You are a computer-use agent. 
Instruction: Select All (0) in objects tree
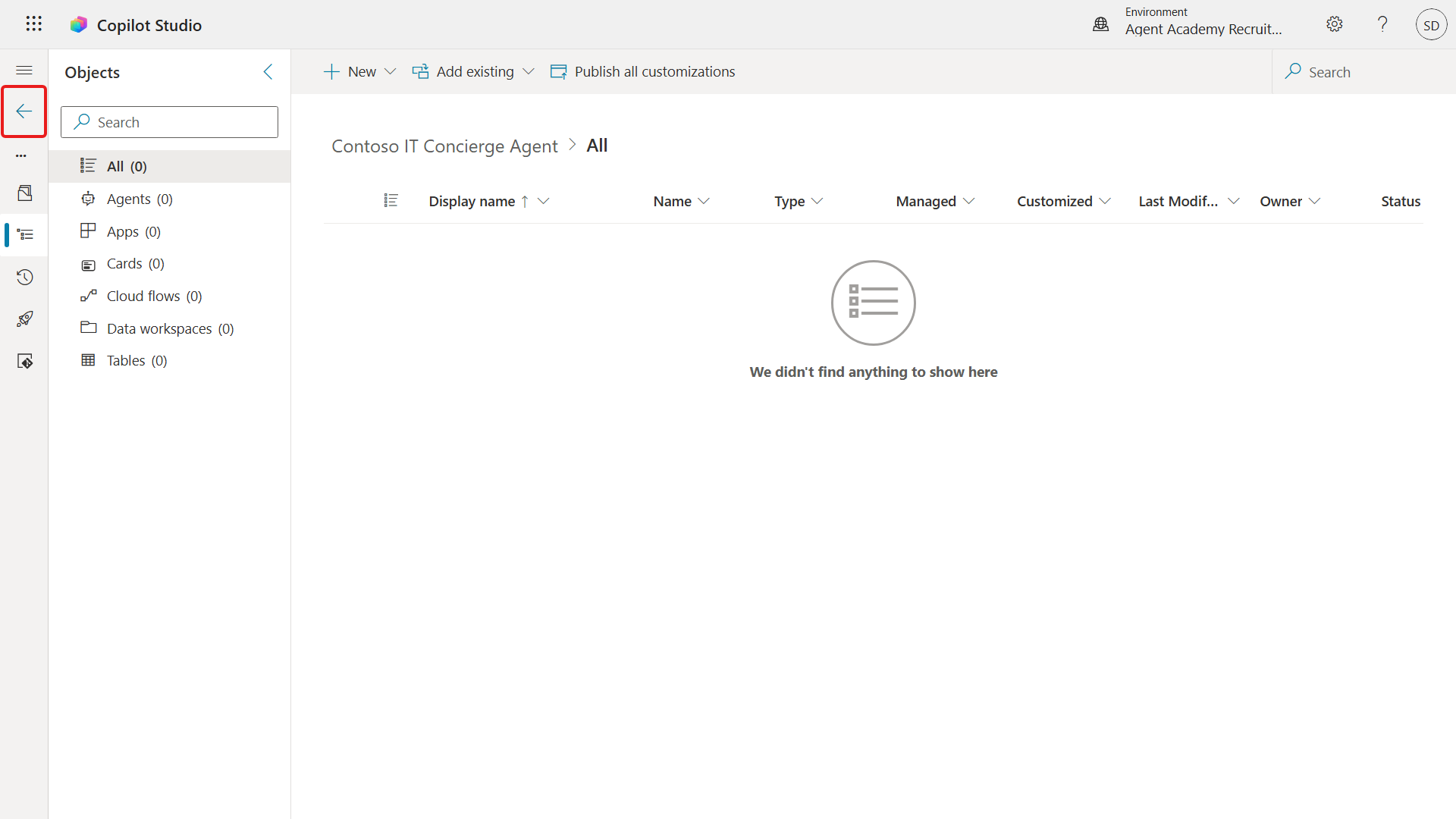(170, 166)
